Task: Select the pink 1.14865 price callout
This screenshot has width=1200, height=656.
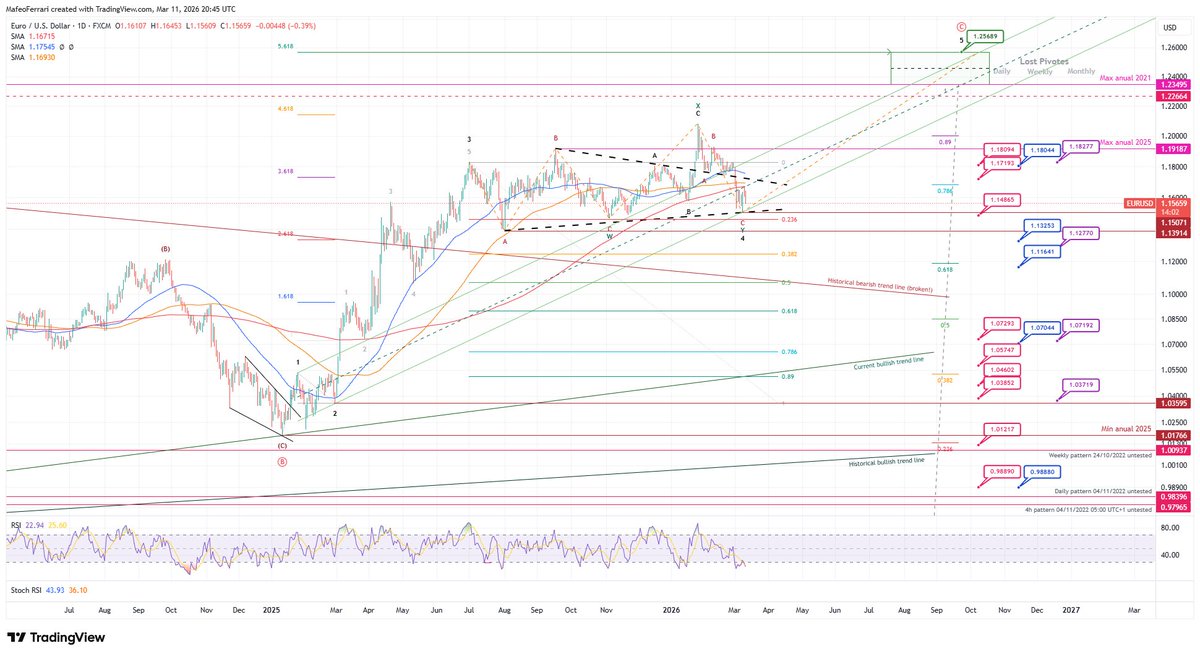Action: click(1000, 199)
